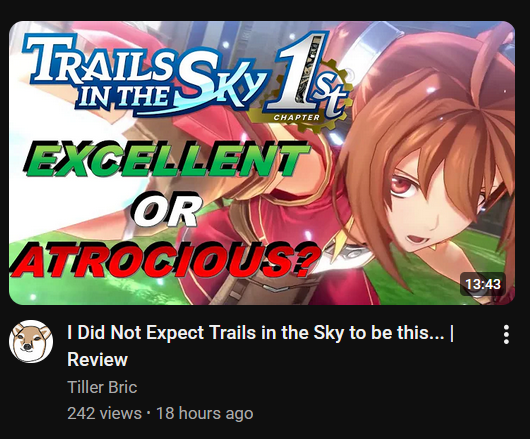Click the white OR text in thumbnail
Screen dimensions: 530x439
168,210
